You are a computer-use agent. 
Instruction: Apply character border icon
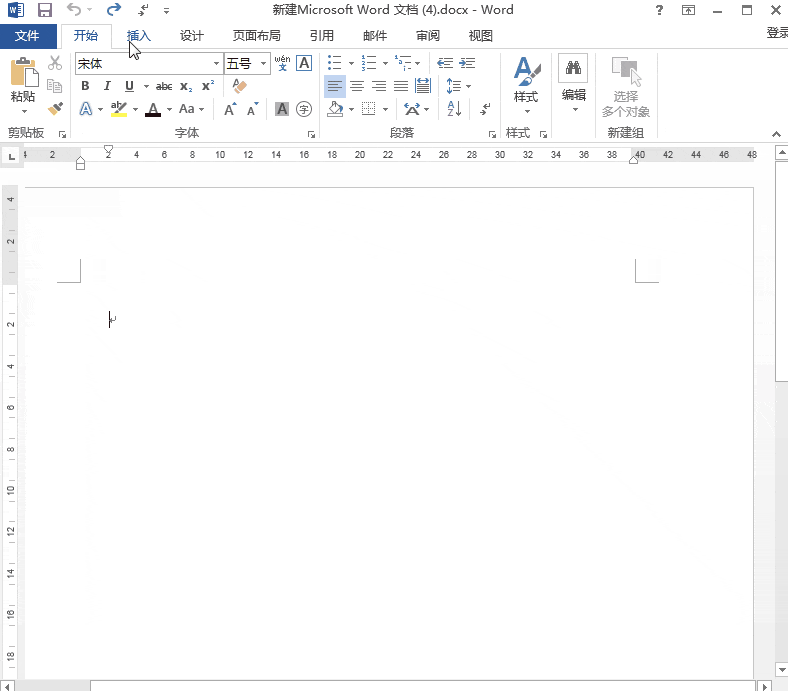(304, 63)
